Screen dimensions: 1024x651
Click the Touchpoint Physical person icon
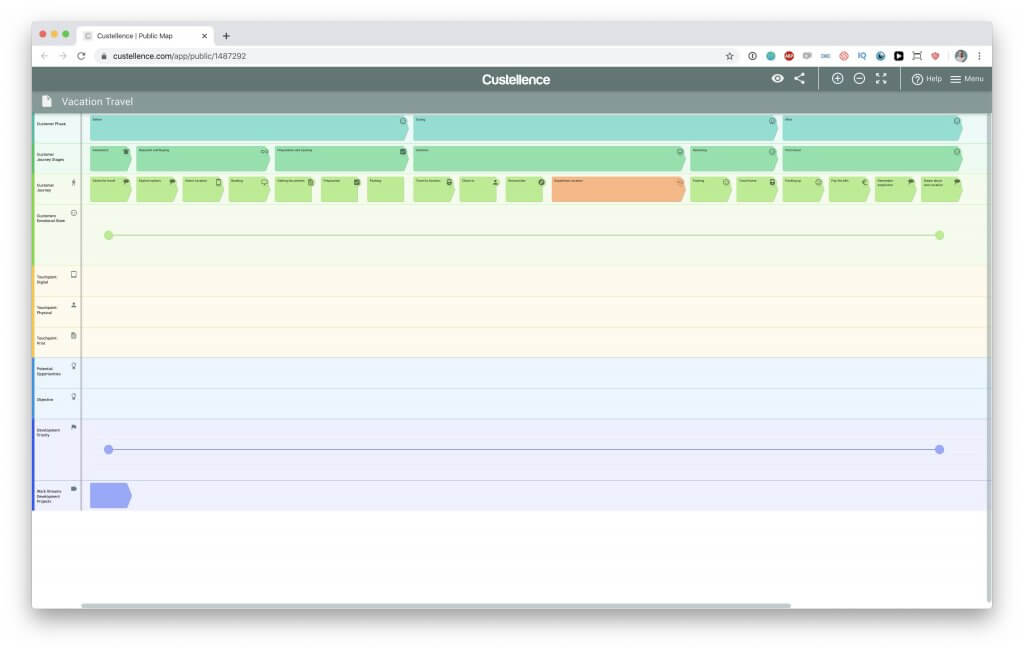[74, 305]
